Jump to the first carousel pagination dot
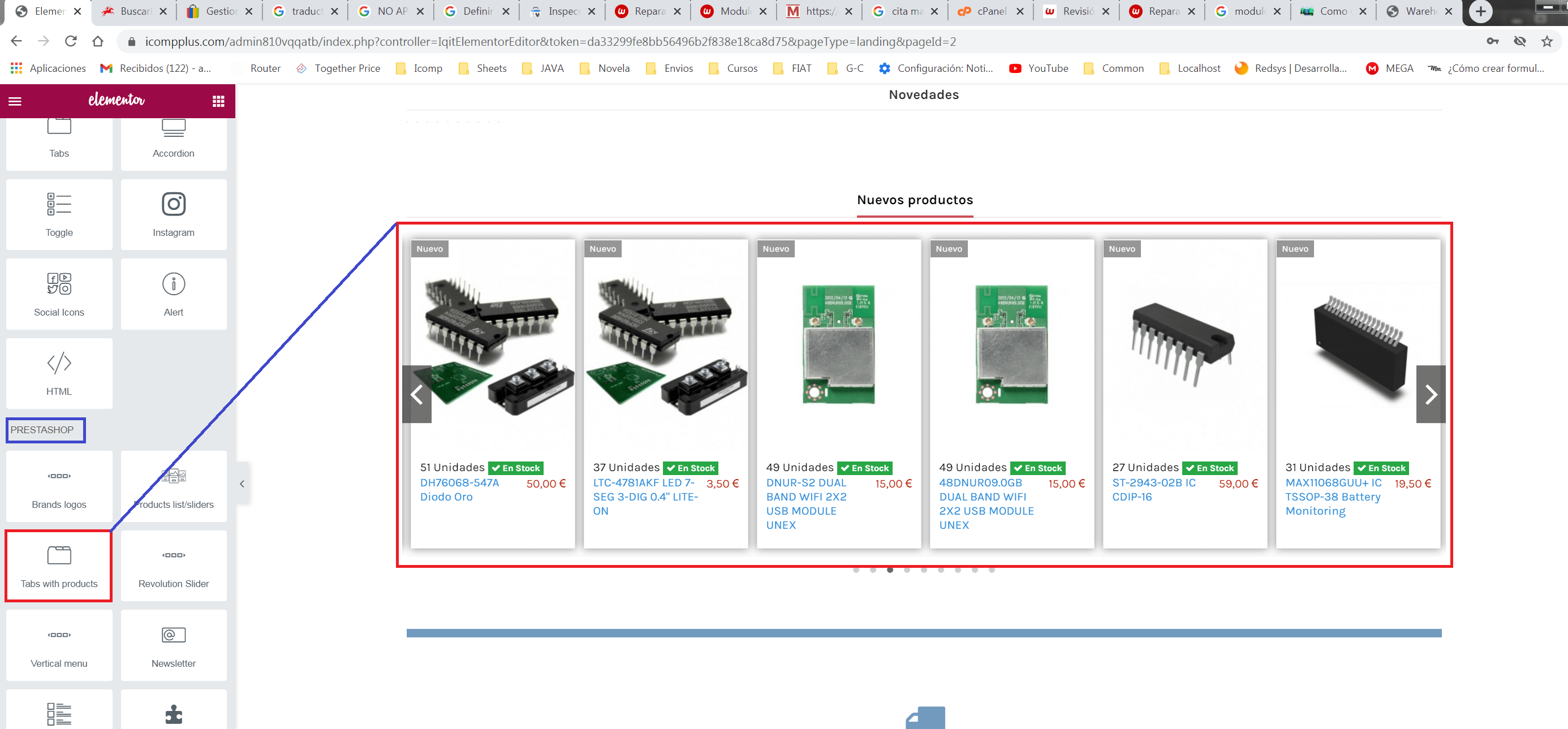The width and height of the screenshot is (1568, 729). pyautogui.click(x=856, y=570)
